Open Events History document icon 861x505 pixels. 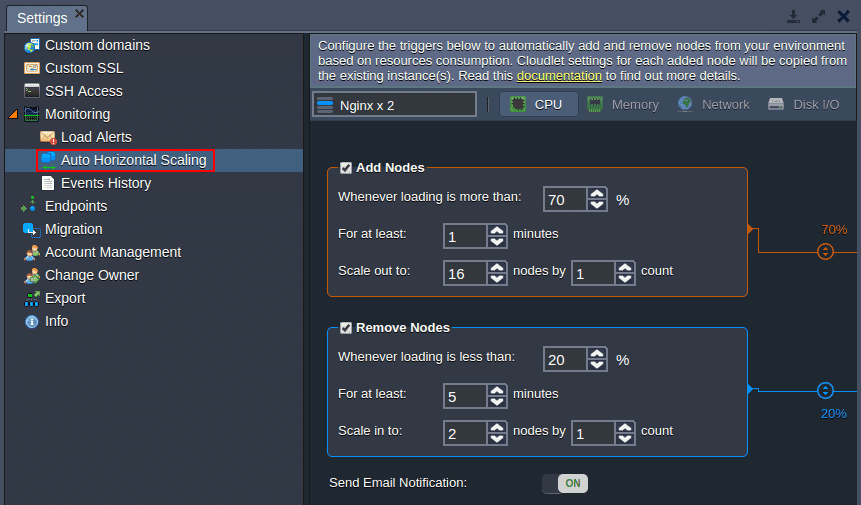pos(48,183)
